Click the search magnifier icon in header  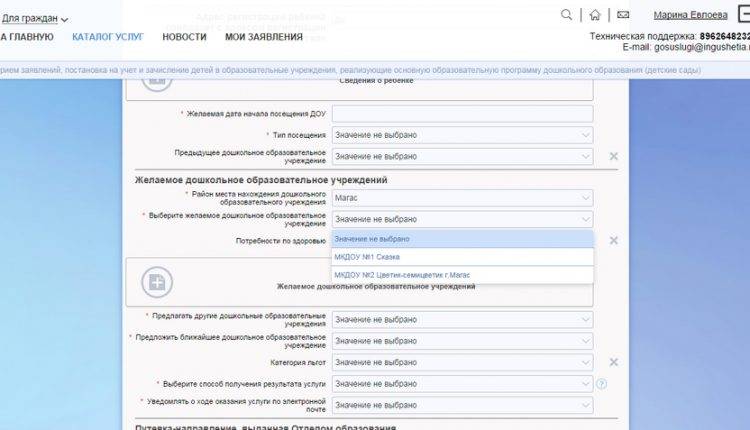[567, 15]
